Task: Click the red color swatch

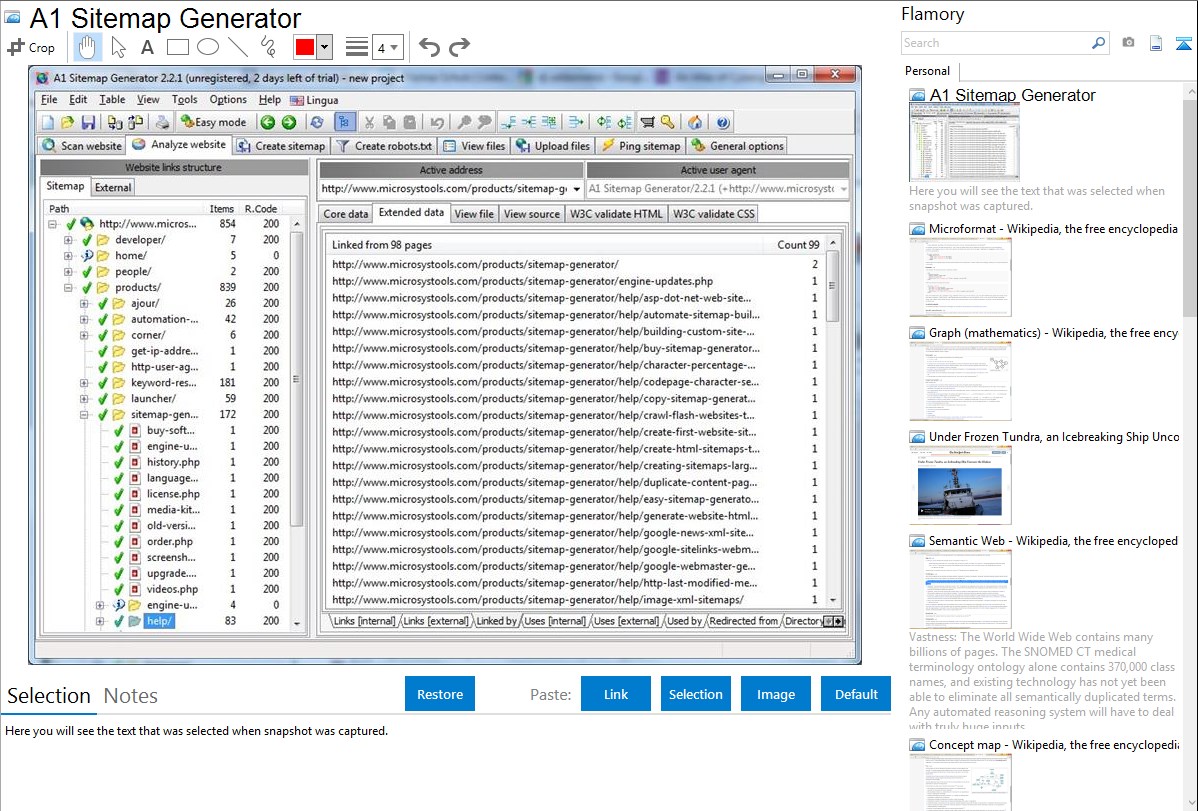Action: point(305,47)
